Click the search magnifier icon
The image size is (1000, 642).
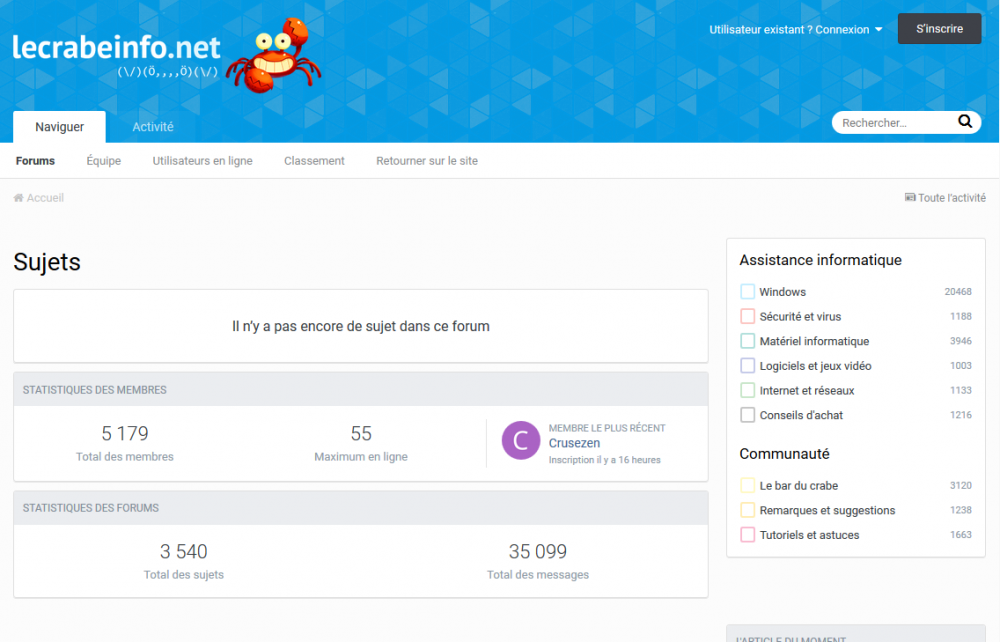point(964,121)
